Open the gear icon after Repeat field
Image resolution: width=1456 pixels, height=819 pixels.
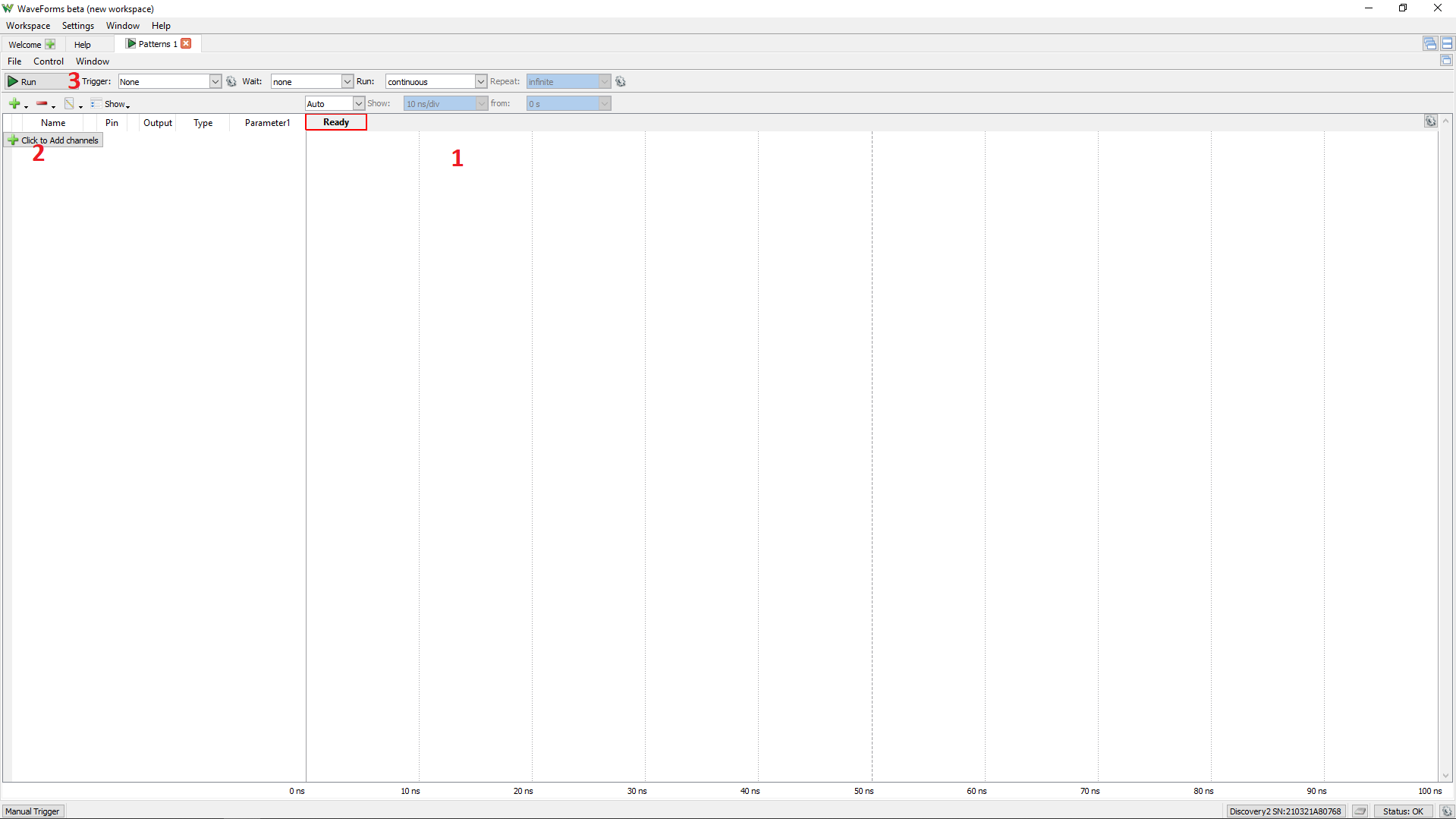coord(621,82)
